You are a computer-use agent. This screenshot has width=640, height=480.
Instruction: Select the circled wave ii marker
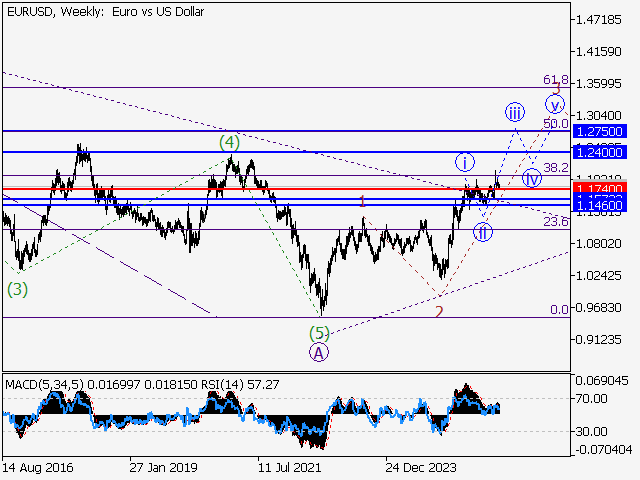coord(483,233)
